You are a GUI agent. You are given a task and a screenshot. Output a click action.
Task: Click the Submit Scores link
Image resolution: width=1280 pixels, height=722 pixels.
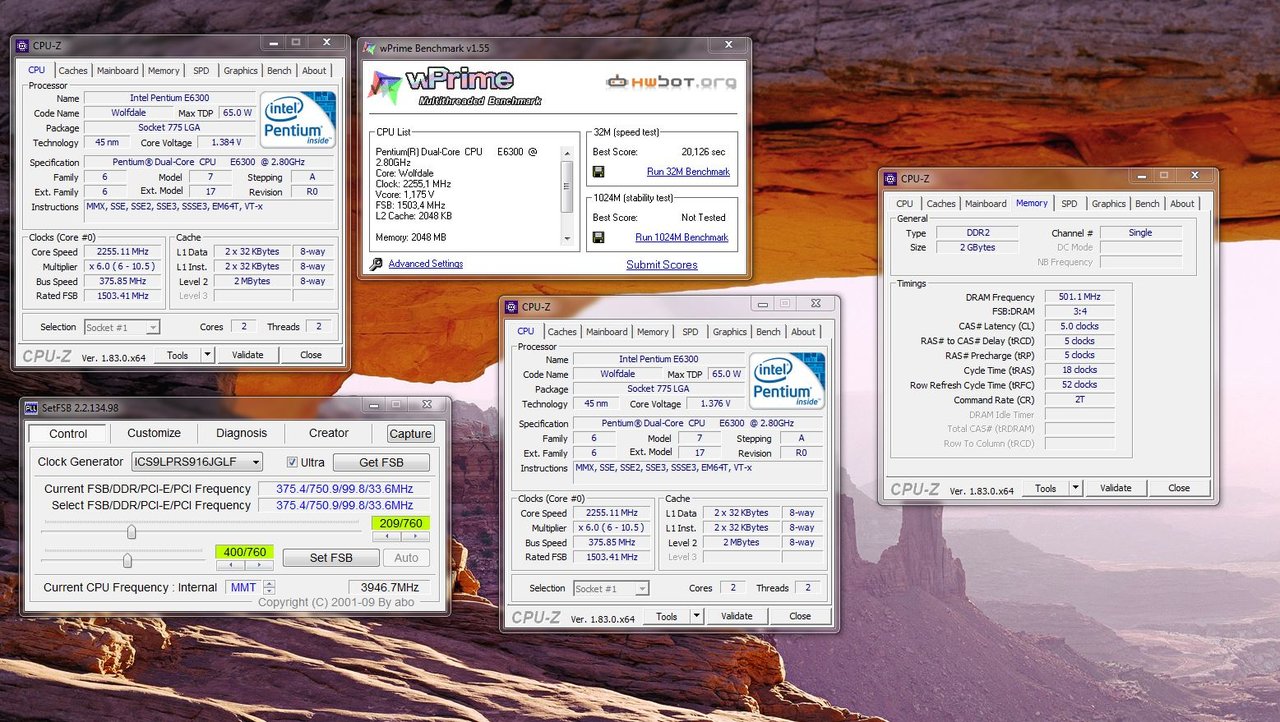click(662, 265)
